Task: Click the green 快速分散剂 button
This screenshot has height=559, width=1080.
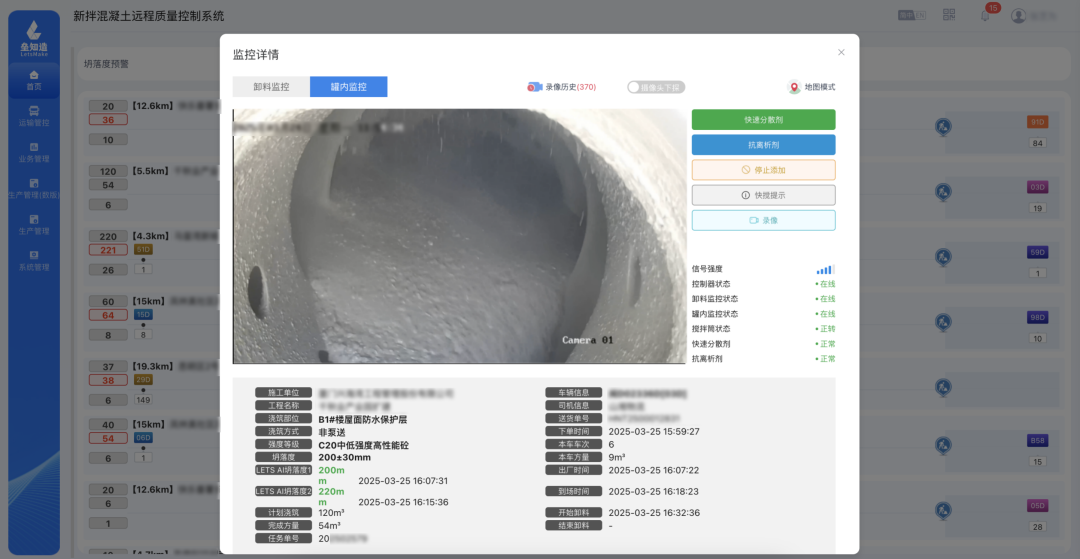Action: pyautogui.click(x=763, y=120)
